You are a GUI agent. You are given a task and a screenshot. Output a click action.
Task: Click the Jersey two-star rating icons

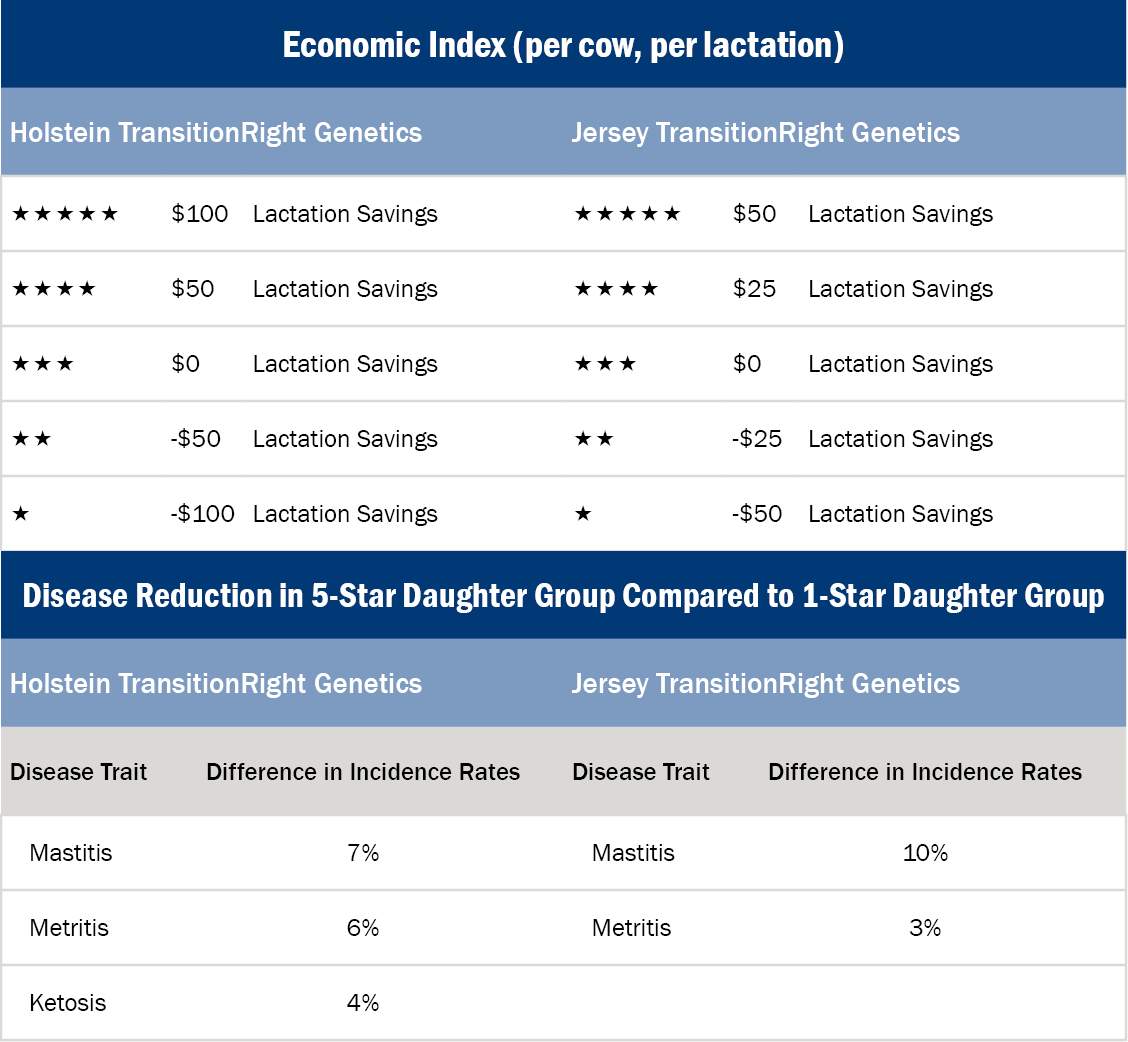(594, 439)
